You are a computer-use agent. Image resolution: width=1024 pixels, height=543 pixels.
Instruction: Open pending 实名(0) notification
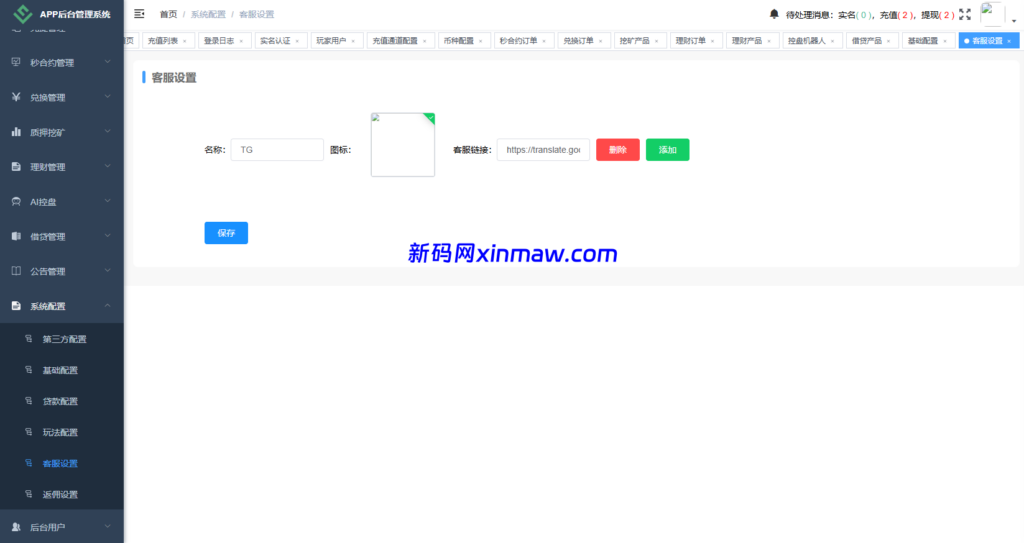855,14
